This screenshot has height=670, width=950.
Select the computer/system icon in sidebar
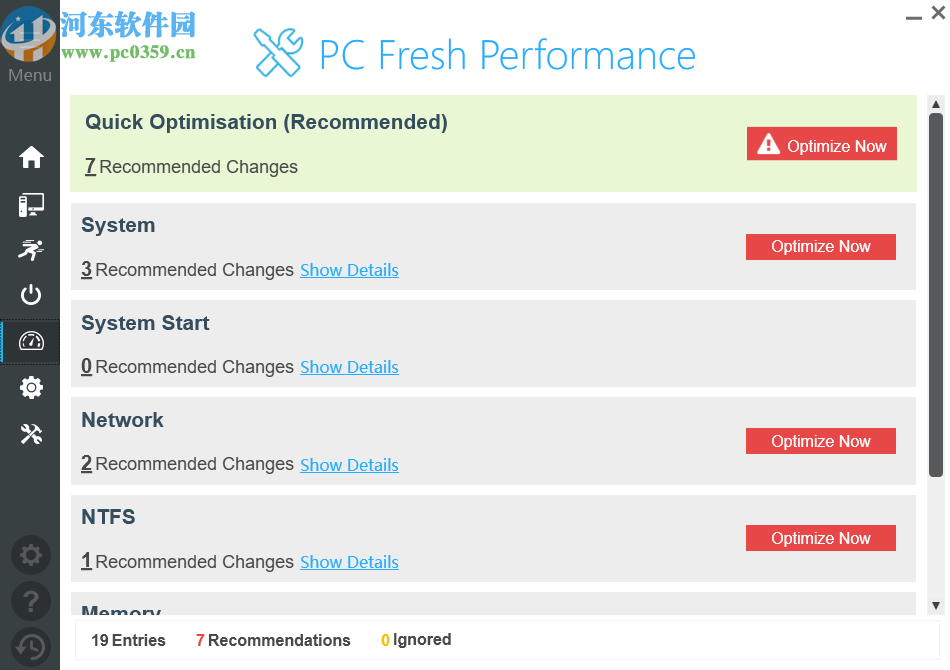pos(30,203)
